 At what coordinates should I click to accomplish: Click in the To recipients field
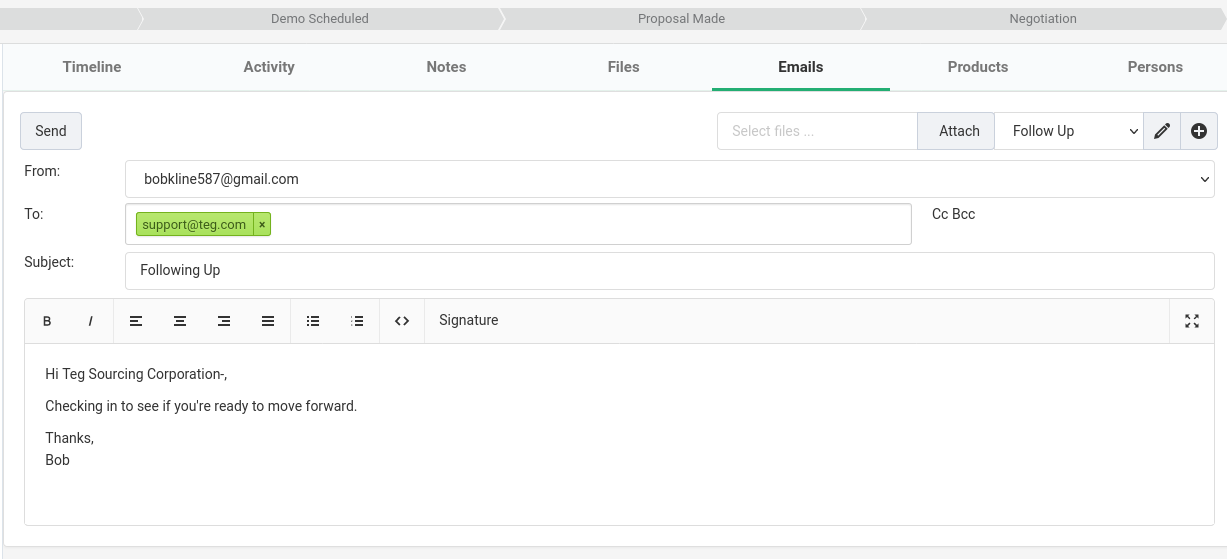518,224
